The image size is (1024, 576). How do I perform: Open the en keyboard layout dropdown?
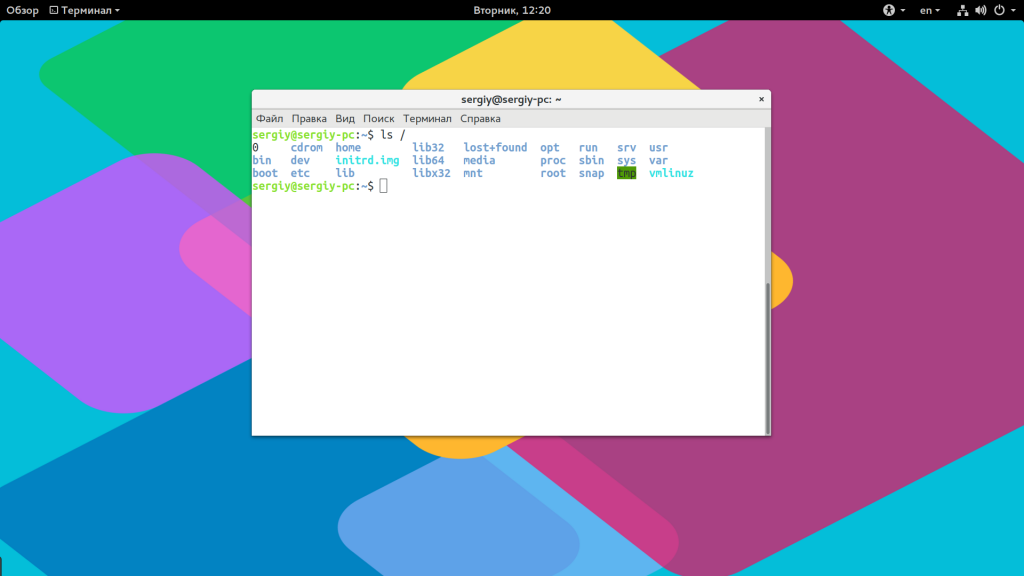tap(930, 10)
